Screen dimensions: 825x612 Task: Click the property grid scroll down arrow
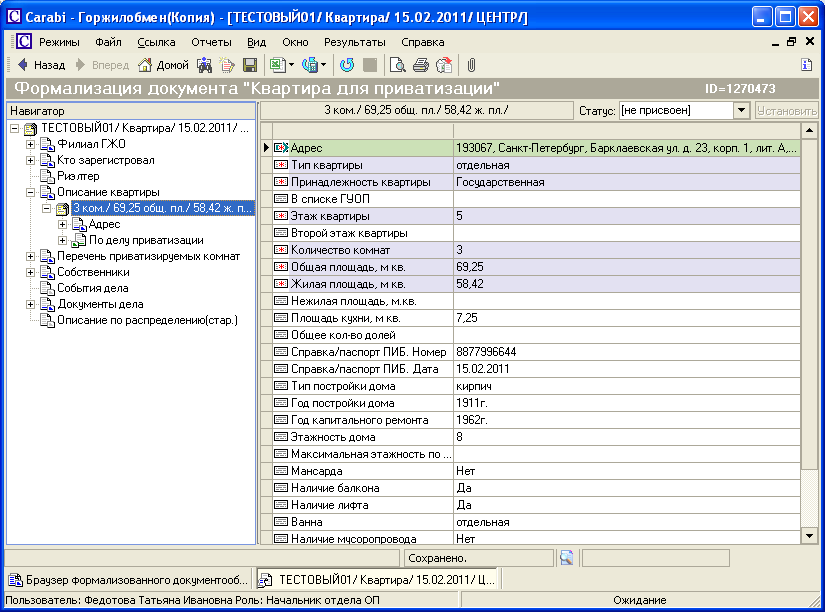point(810,537)
